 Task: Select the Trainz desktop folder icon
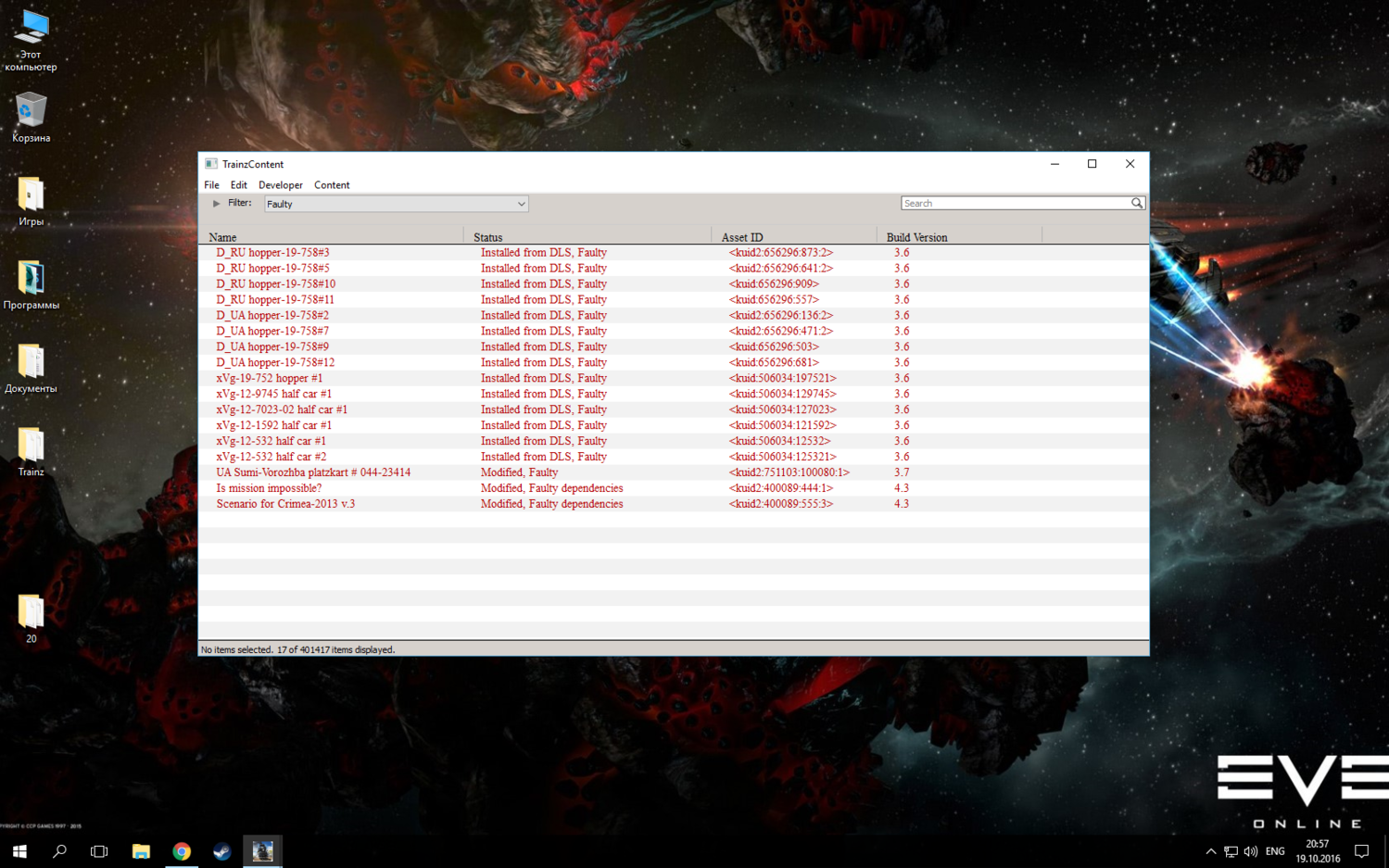point(31,451)
